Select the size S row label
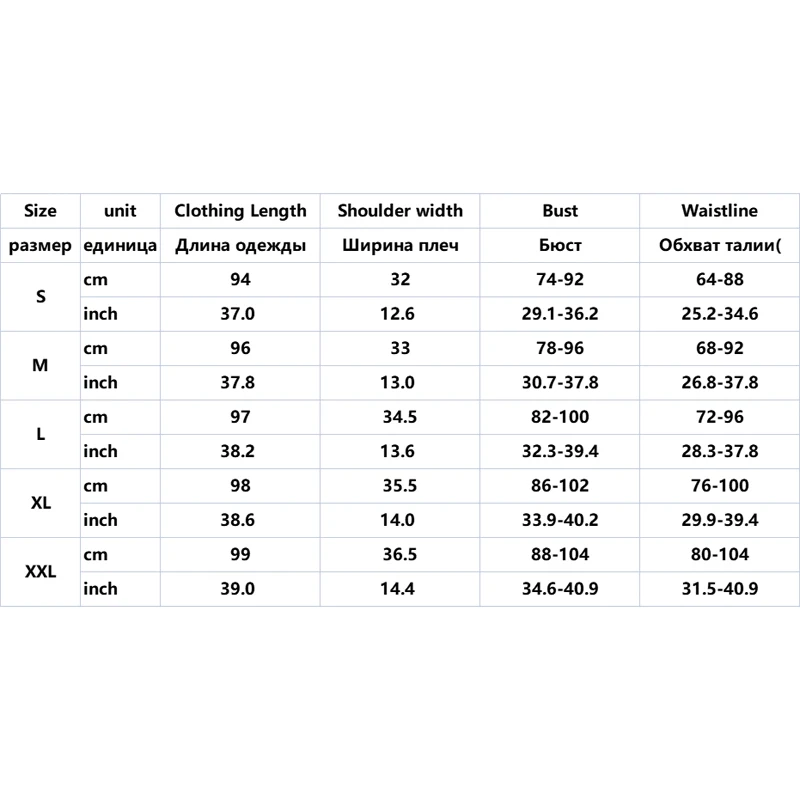Image resolution: width=800 pixels, height=800 pixels. coord(40,297)
